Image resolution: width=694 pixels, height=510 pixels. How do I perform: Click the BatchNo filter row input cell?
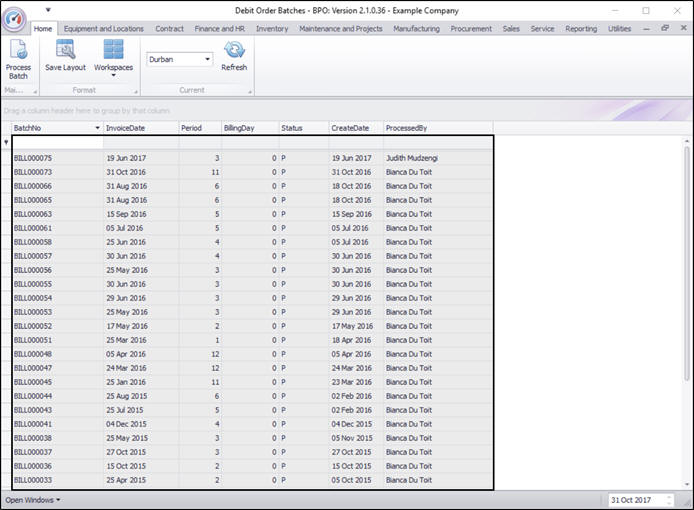click(x=55, y=142)
